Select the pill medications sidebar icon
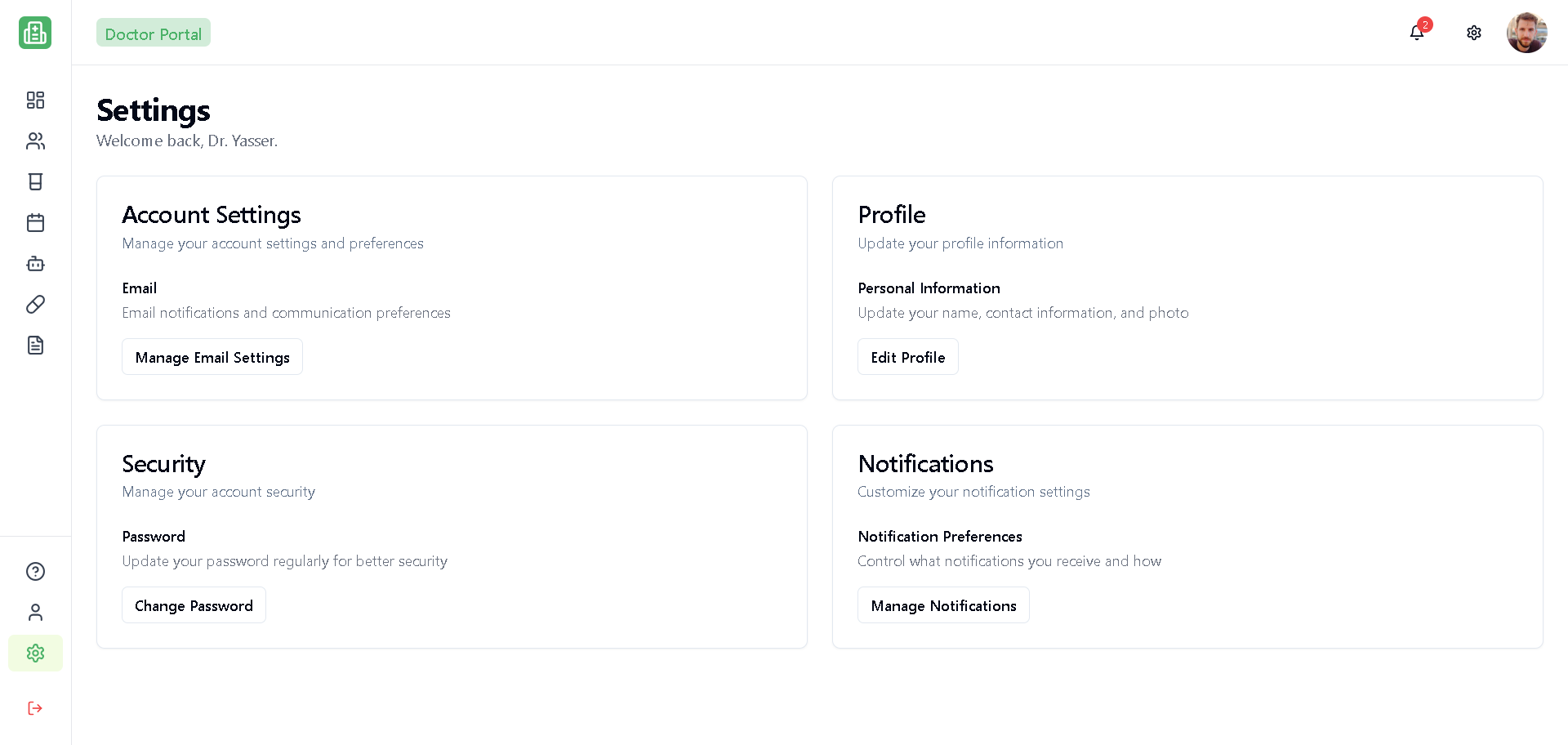The height and width of the screenshot is (745, 1568). (x=35, y=304)
